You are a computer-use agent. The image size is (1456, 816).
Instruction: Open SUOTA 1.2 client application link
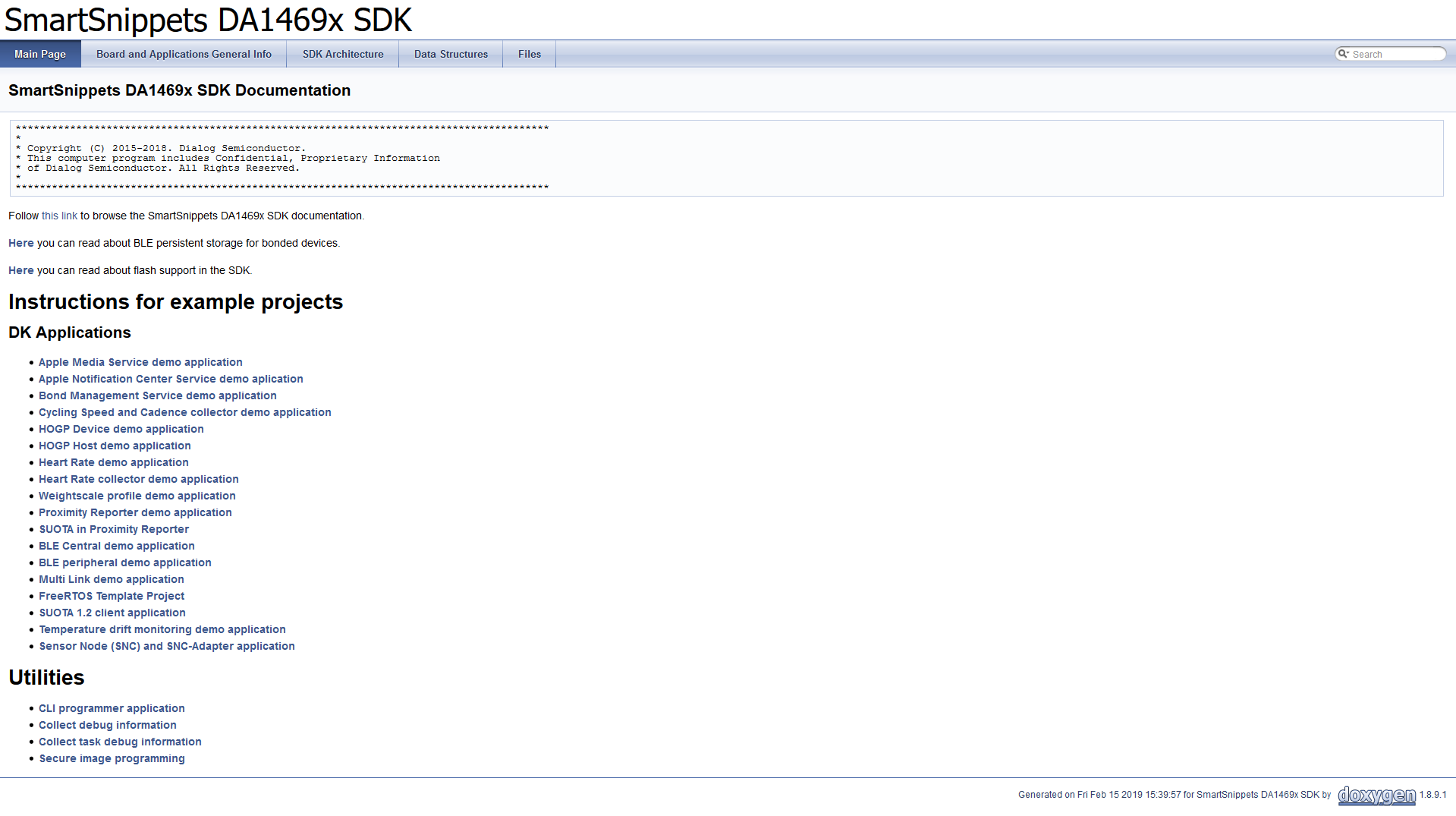(x=112, y=613)
